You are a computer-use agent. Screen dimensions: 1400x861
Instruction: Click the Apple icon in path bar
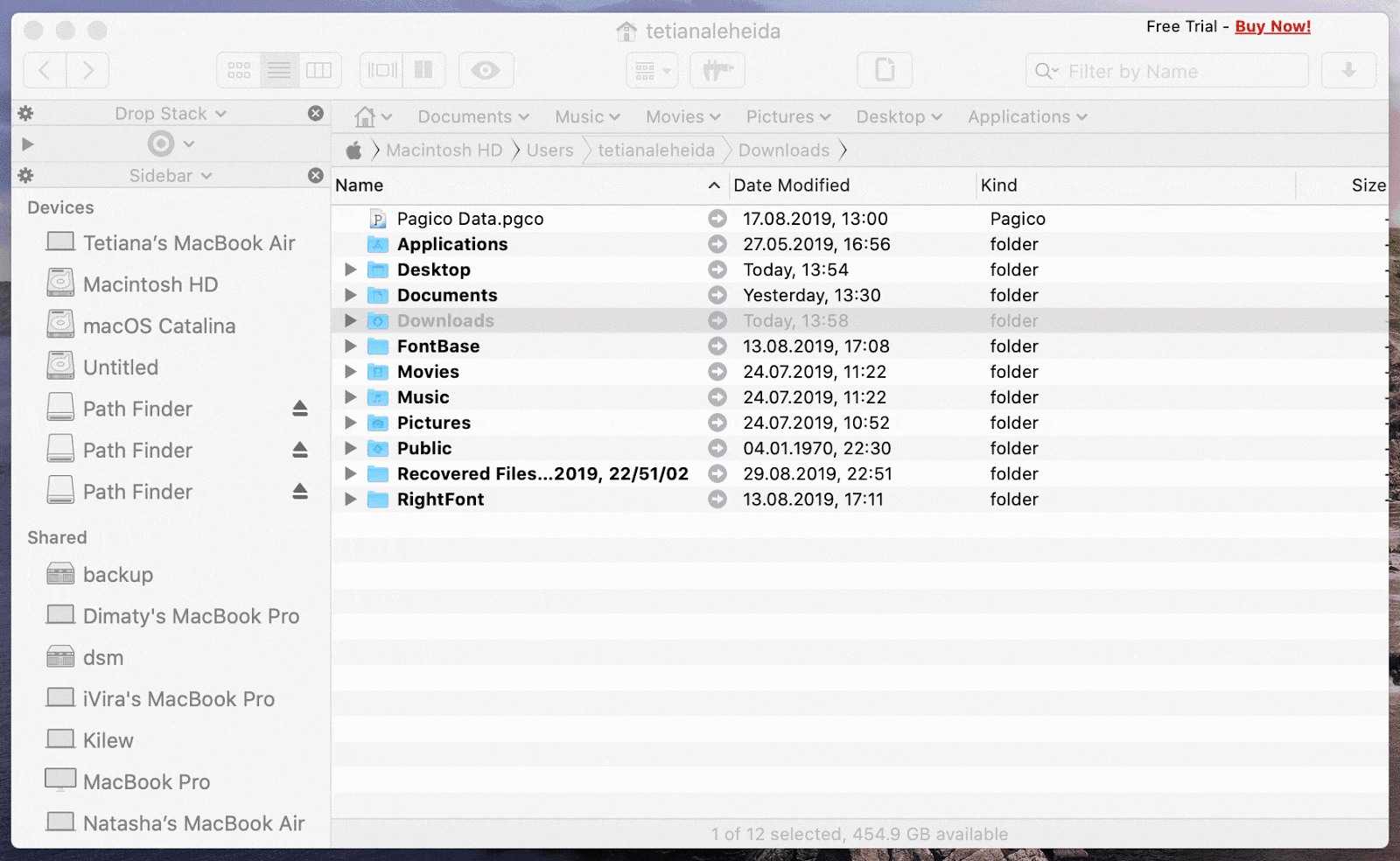pos(353,150)
